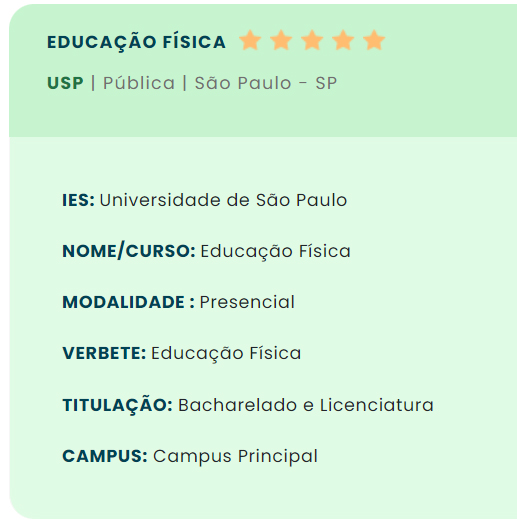The height and width of the screenshot is (526, 517).
Task: Select the Presencial modality value
Action: point(247,302)
